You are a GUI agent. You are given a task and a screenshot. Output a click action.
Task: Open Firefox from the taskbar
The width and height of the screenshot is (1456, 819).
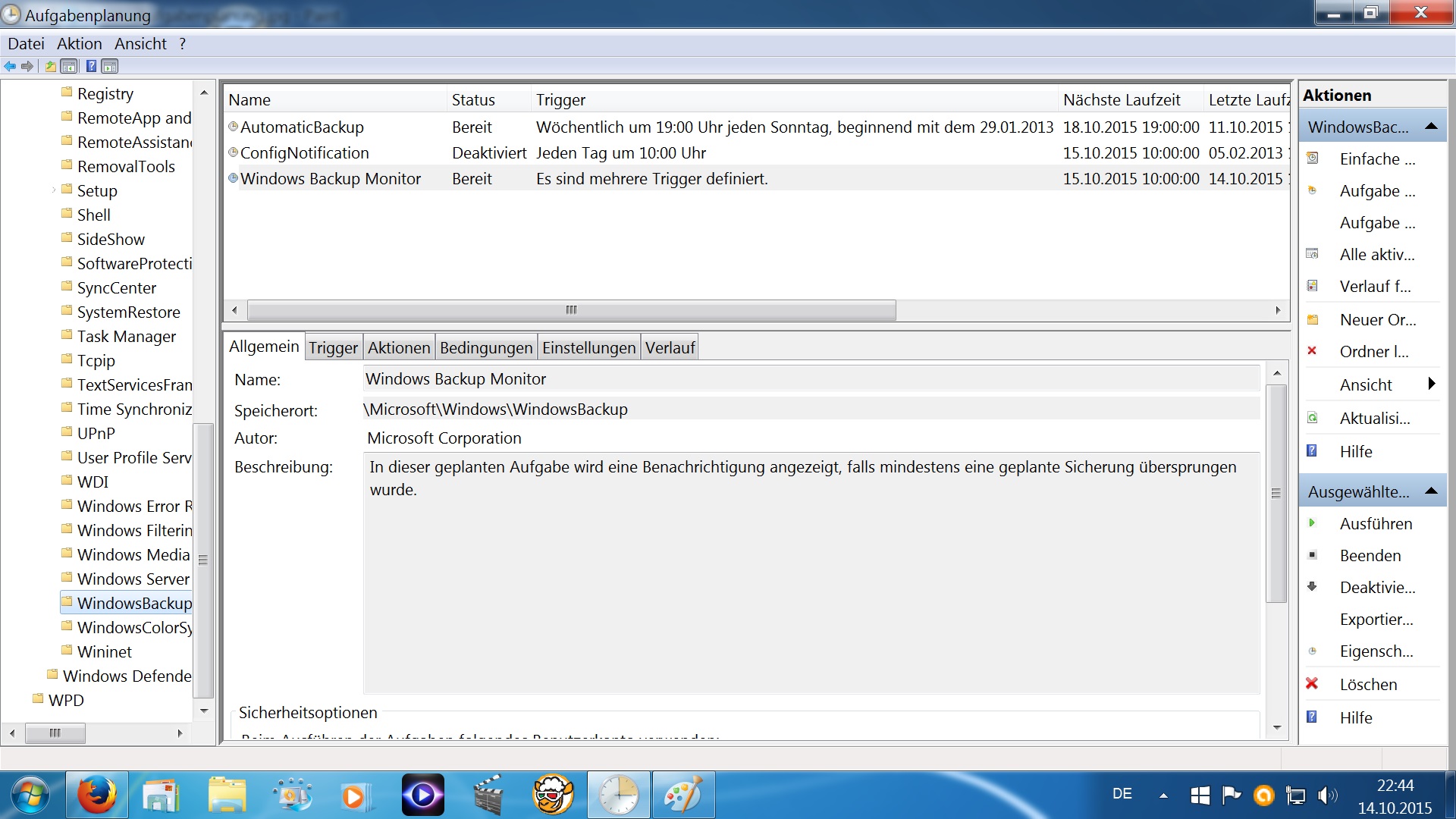(x=97, y=795)
